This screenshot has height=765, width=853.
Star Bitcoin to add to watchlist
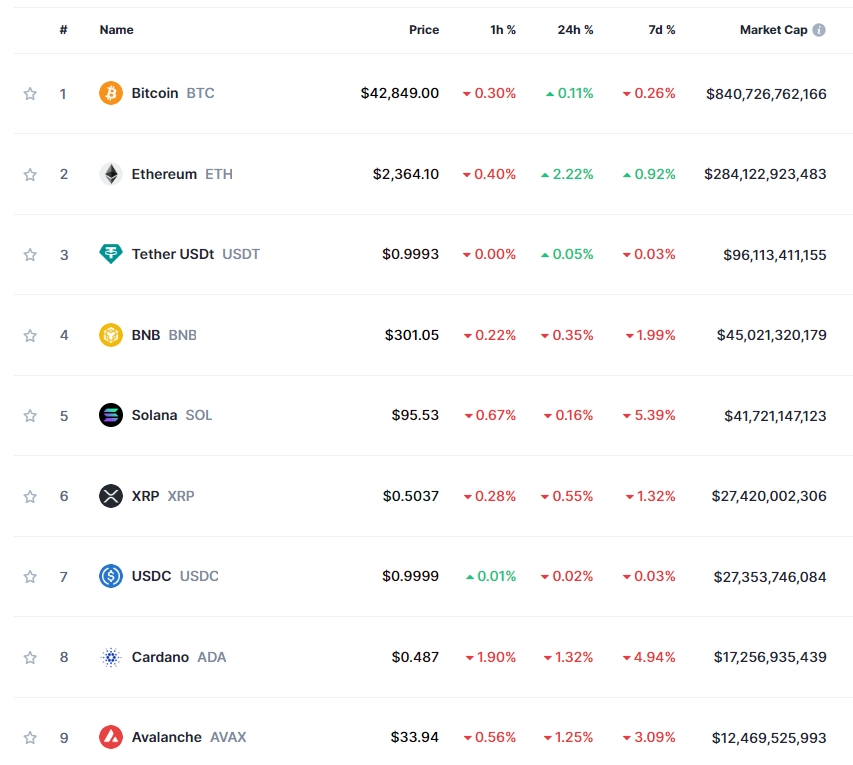coord(30,94)
